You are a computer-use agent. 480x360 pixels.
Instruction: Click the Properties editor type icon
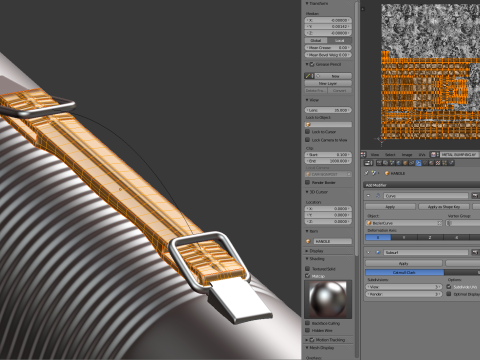tap(368, 163)
